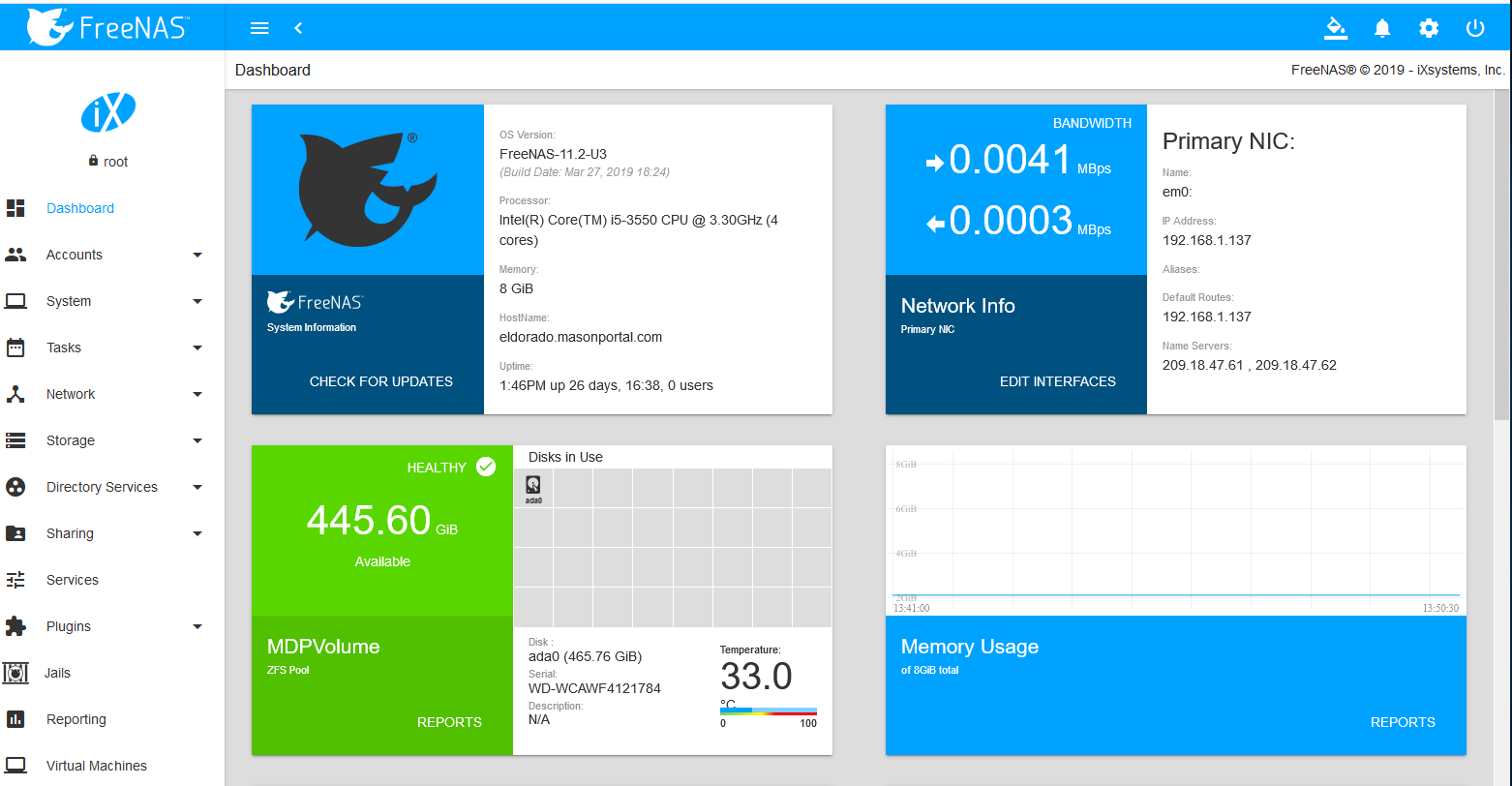Expand the Tasks menu arrow
The width and height of the screenshot is (1512, 786).
click(197, 348)
